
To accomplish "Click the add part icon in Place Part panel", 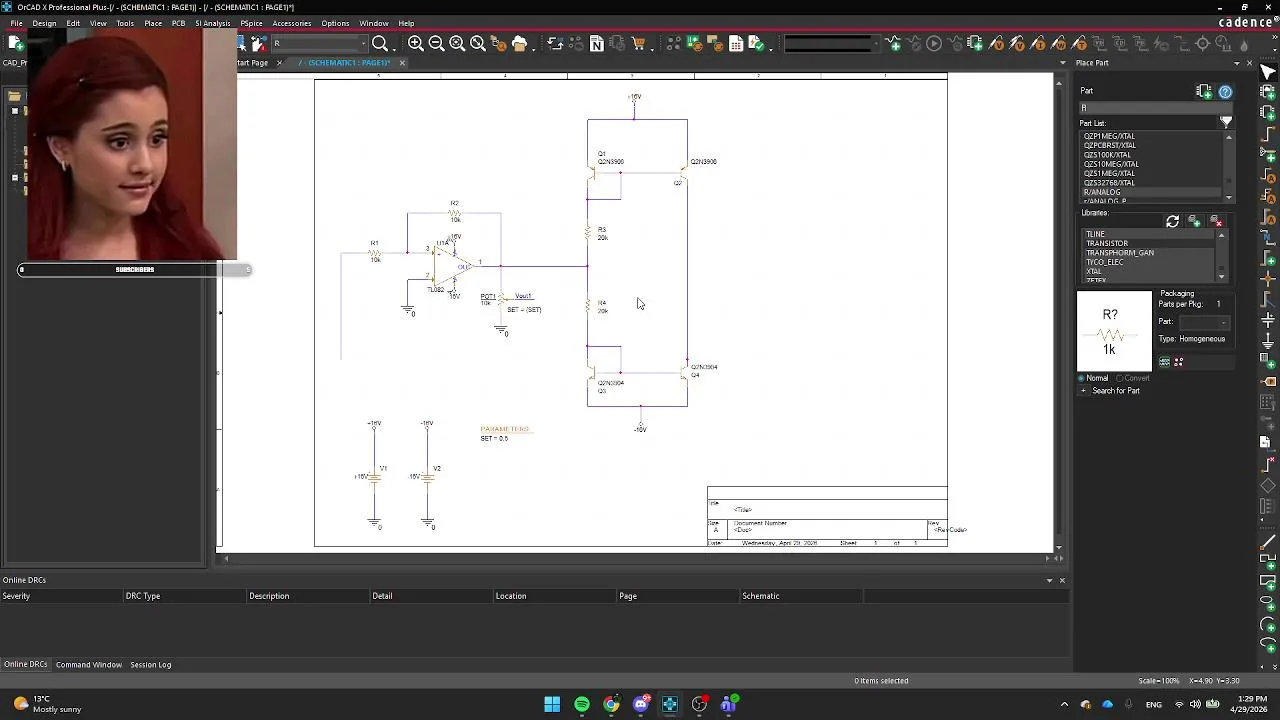I will click(x=1204, y=91).
